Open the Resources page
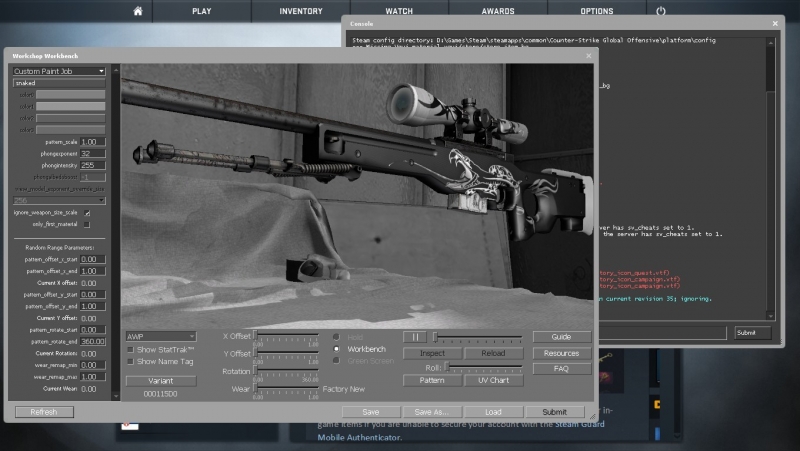The width and height of the screenshot is (800, 451). (x=562, y=353)
